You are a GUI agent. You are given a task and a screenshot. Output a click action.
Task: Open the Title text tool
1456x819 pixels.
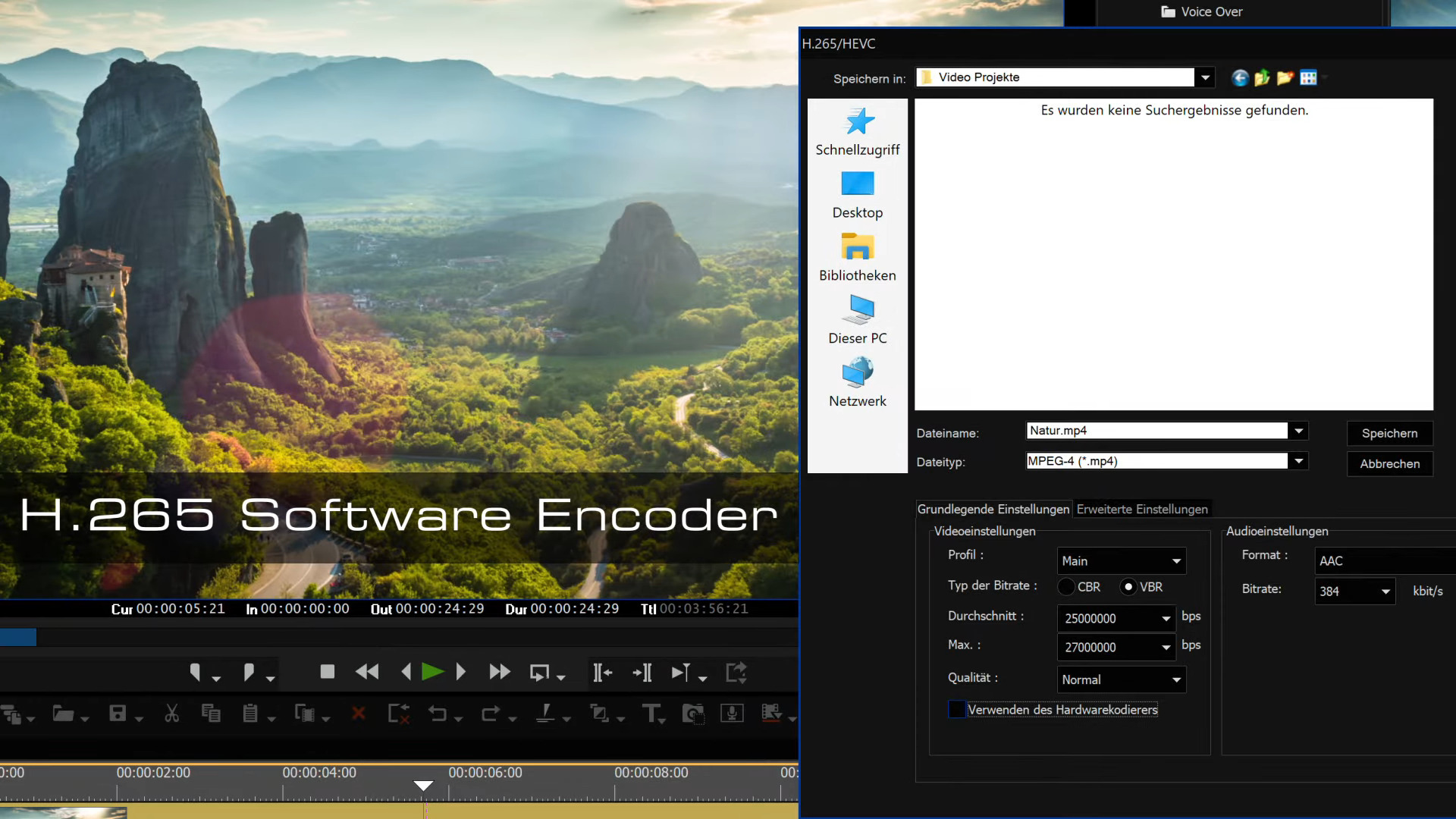coord(651,714)
